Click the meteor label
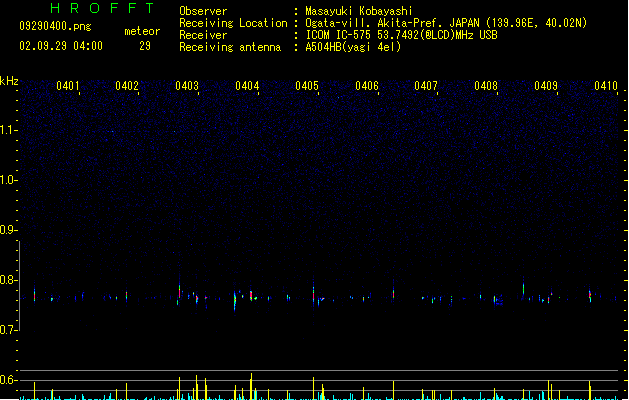Viewport: 629px width, 400px height. click(142, 31)
